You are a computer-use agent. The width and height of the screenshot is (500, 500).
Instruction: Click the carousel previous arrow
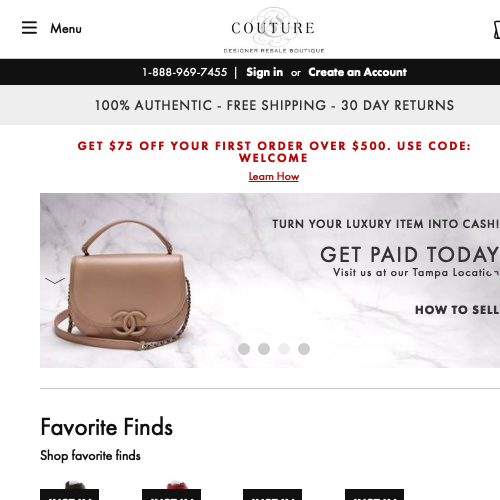(x=55, y=281)
